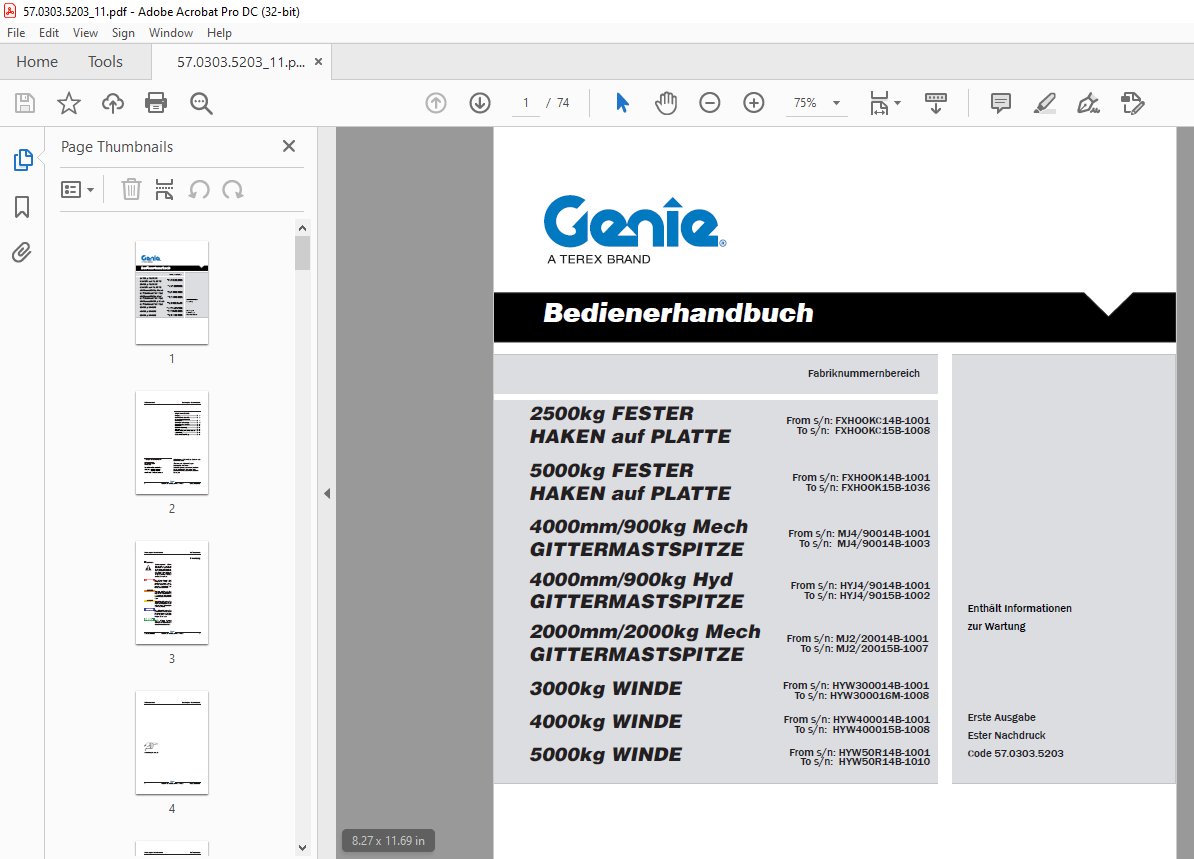Rotate page counterclockwise icon

coord(199,189)
